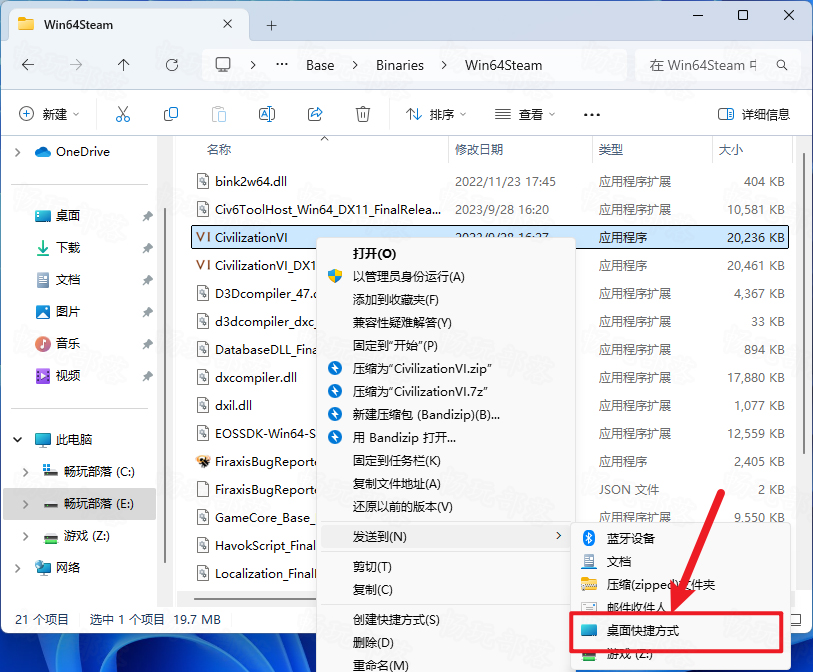Click the Bandizip icon beside 压缩为"CivilizationVI.7z"

[335, 391]
